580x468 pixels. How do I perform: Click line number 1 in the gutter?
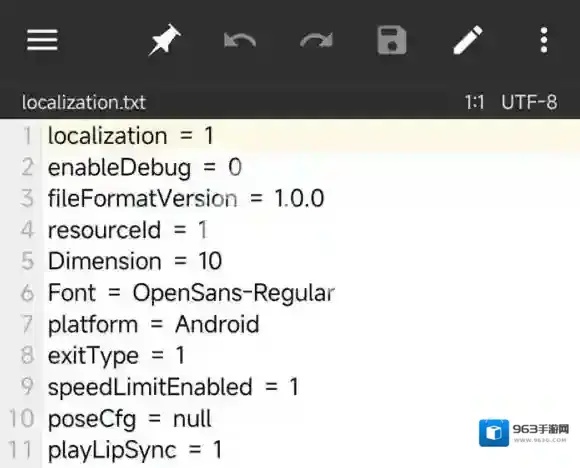pyautogui.click(x=27, y=136)
